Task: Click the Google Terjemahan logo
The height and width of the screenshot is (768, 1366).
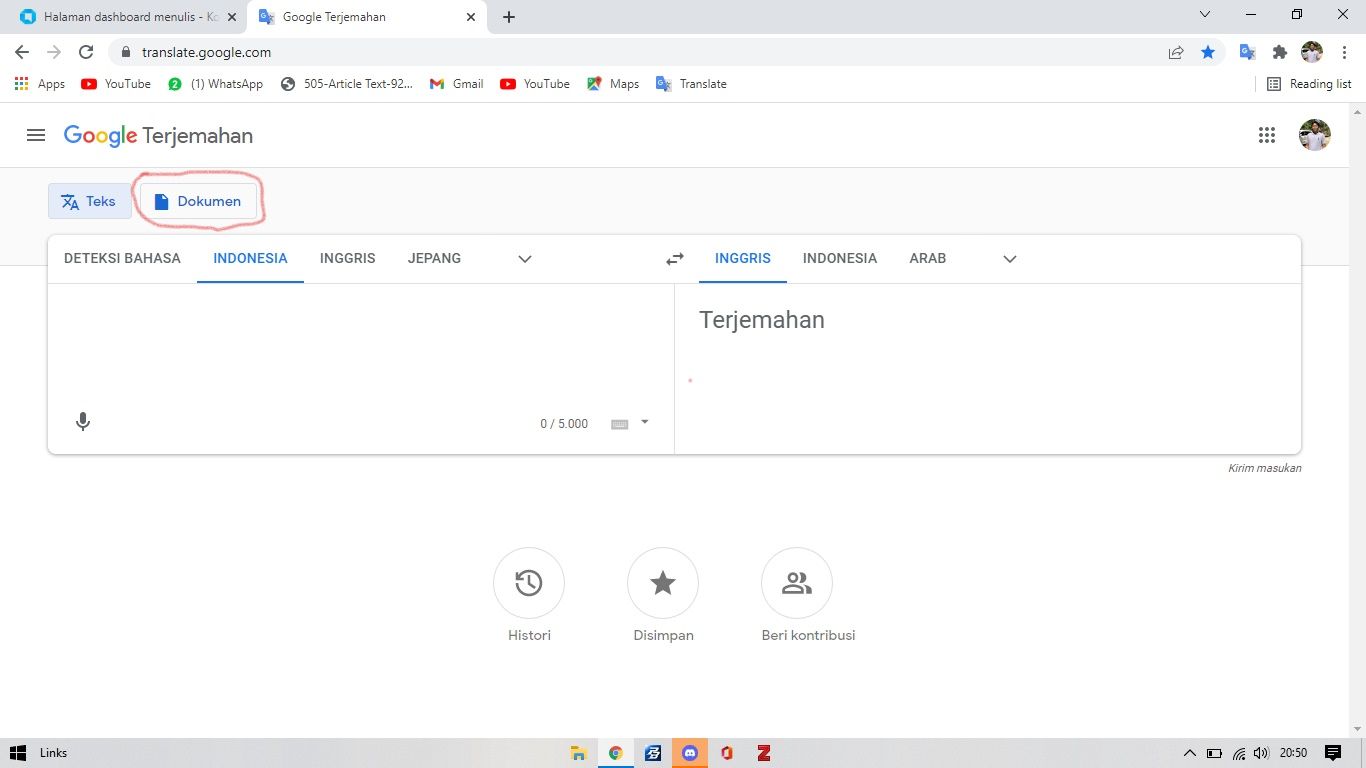Action: click(158, 136)
